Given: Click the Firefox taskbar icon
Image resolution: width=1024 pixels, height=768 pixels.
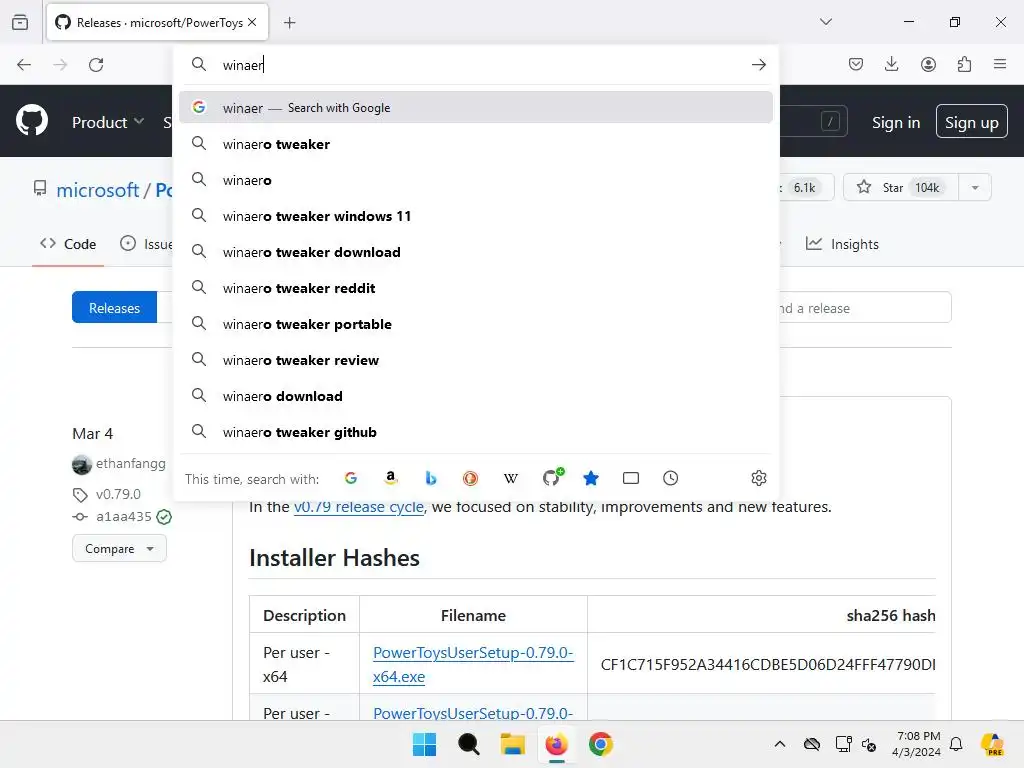Looking at the screenshot, I should tap(556, 744).
